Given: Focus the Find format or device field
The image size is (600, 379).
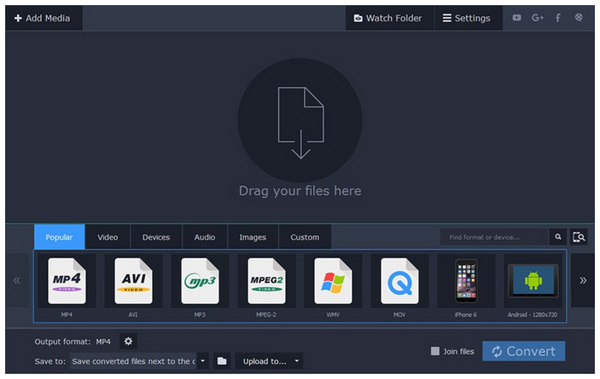Looking at the screenshot, I should point(494,237).
